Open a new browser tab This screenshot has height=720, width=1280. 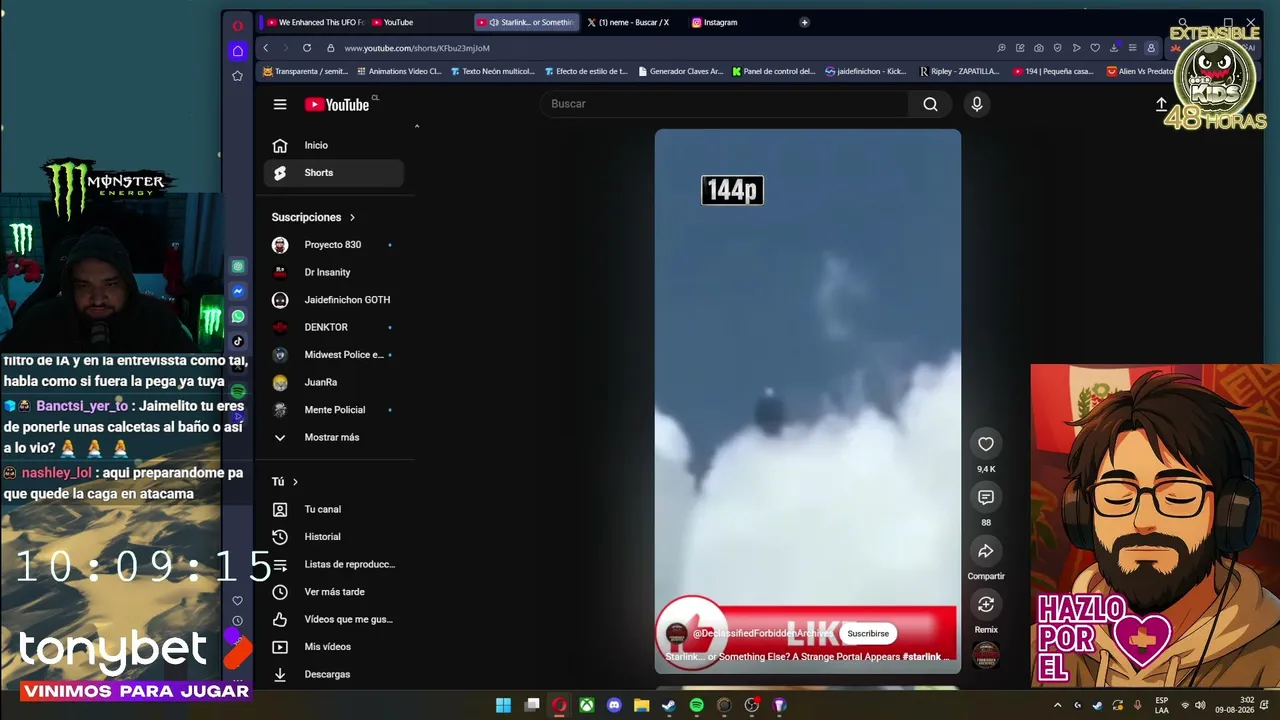[804, 22]
